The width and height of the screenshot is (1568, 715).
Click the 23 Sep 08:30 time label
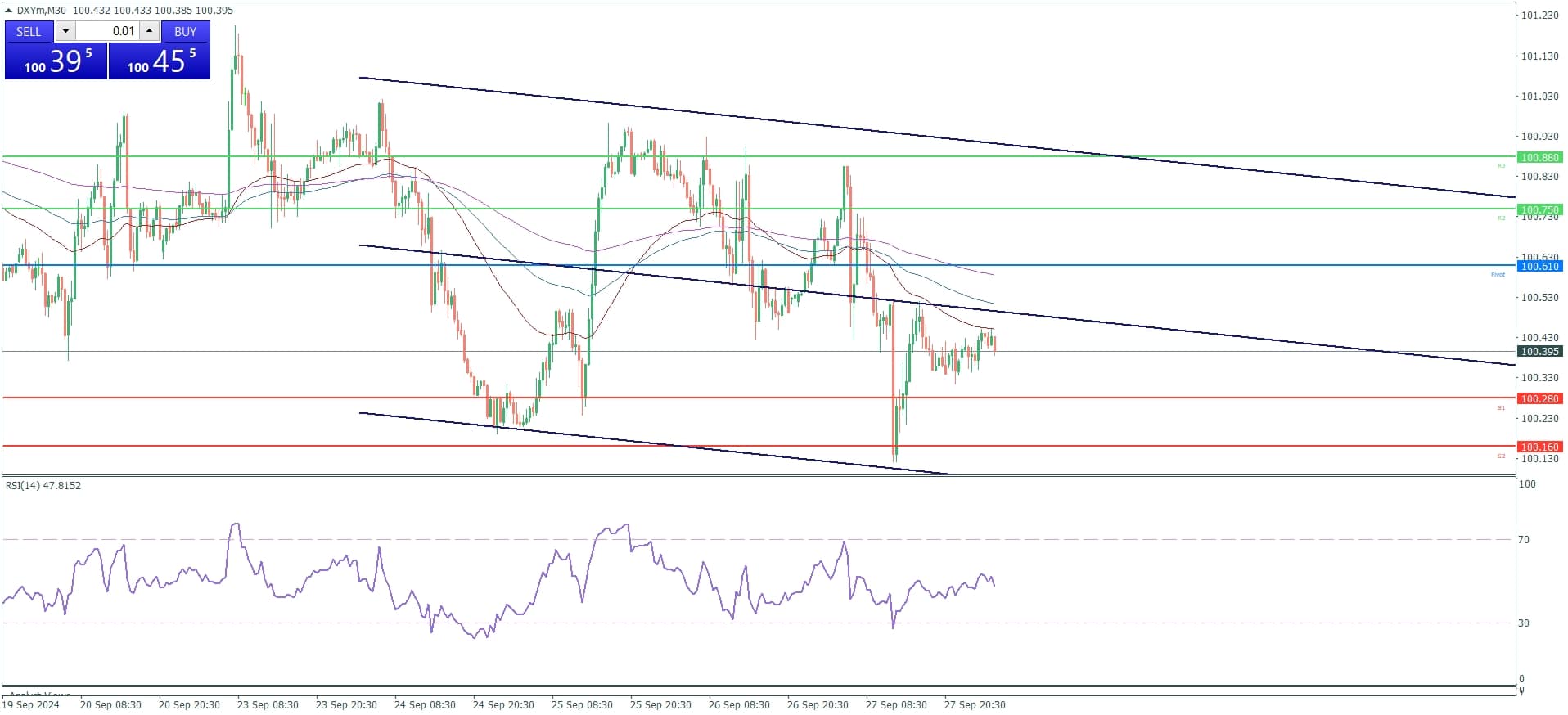268,704
